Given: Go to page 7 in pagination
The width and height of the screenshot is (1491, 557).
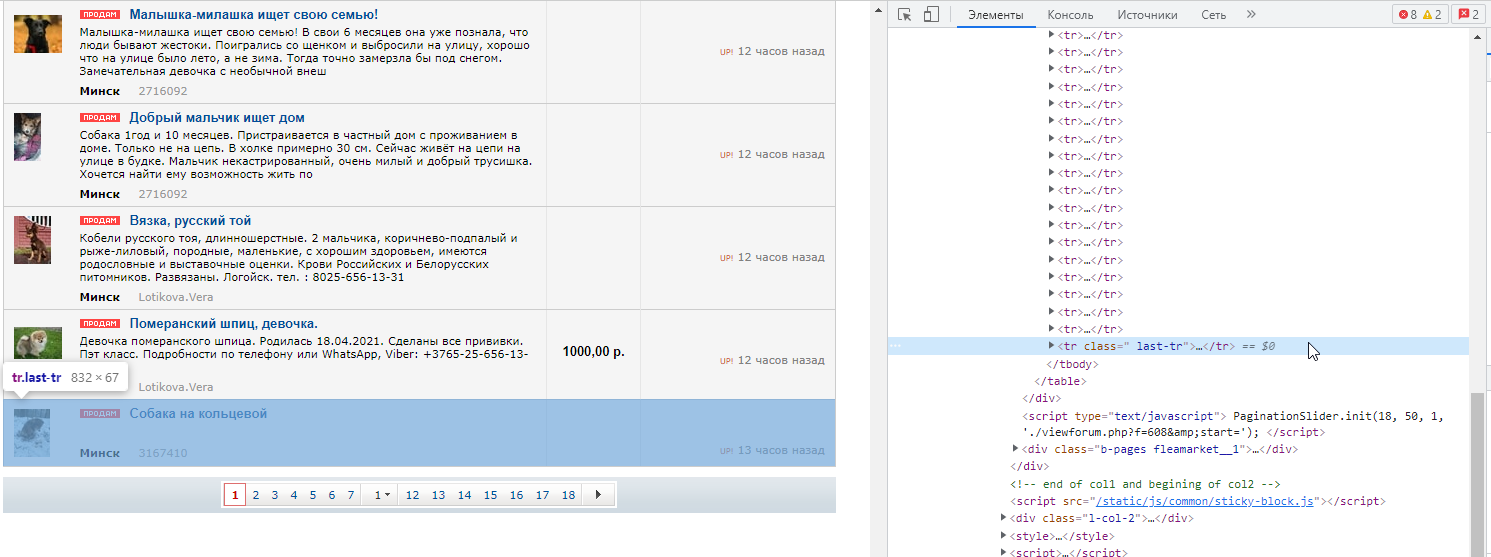Looking at the screenshot, I should coord(351,495).
